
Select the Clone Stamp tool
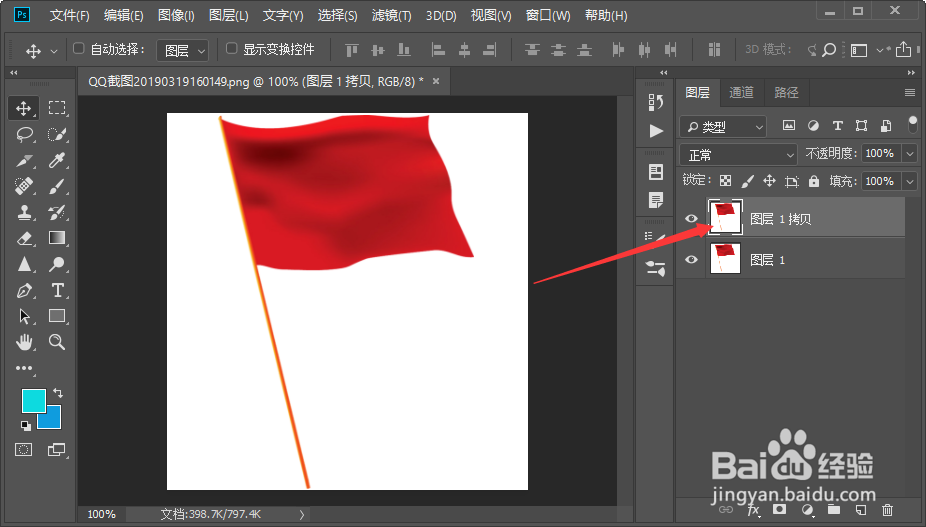click(x=24, y=212)
